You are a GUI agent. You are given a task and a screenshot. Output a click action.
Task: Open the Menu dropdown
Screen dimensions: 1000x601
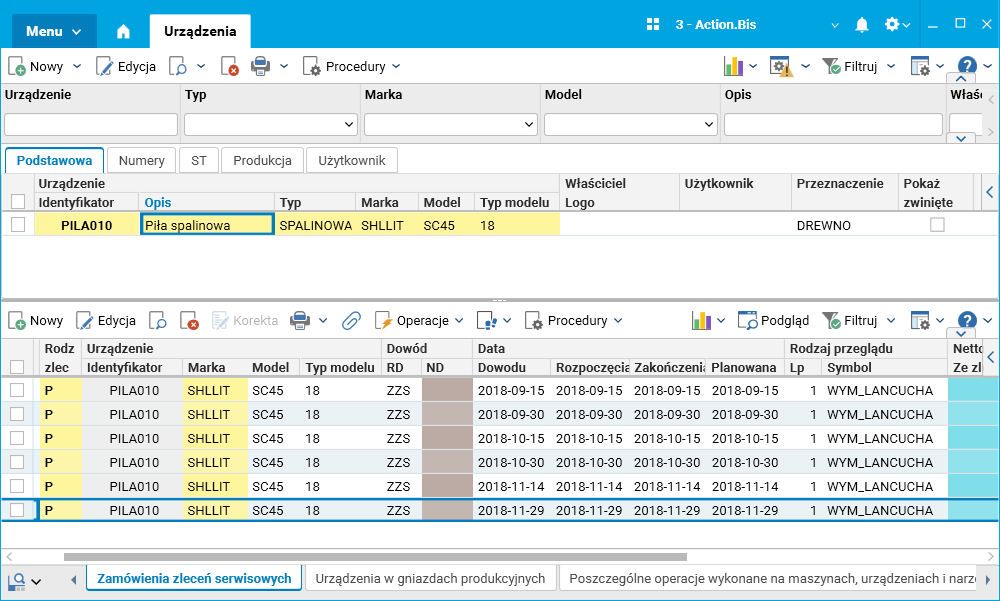pos(54,31)
